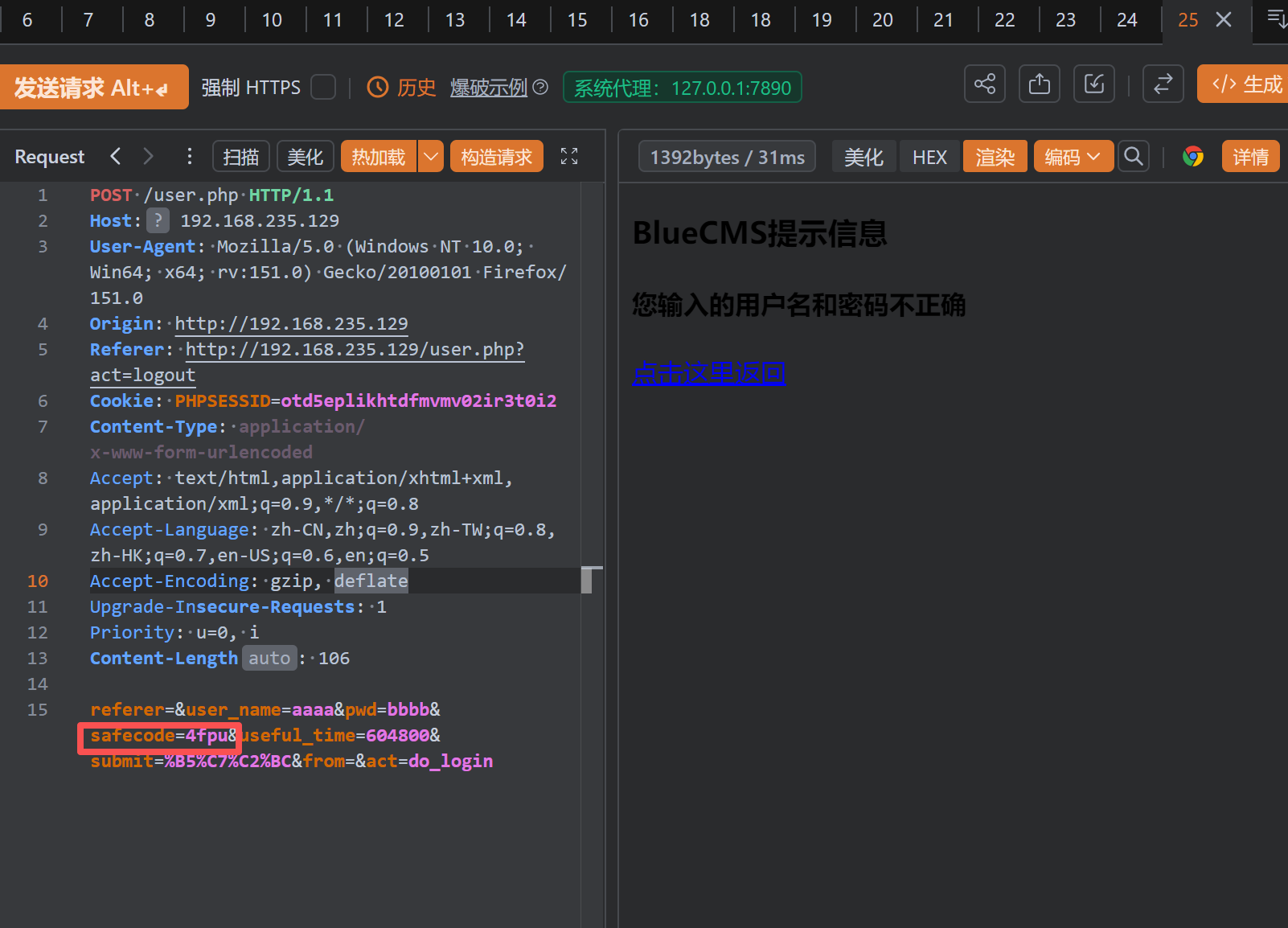The image size is (1288, 928).
Task: Expand the Request editor to fullscreen
Action: click(x=569, y=156)
